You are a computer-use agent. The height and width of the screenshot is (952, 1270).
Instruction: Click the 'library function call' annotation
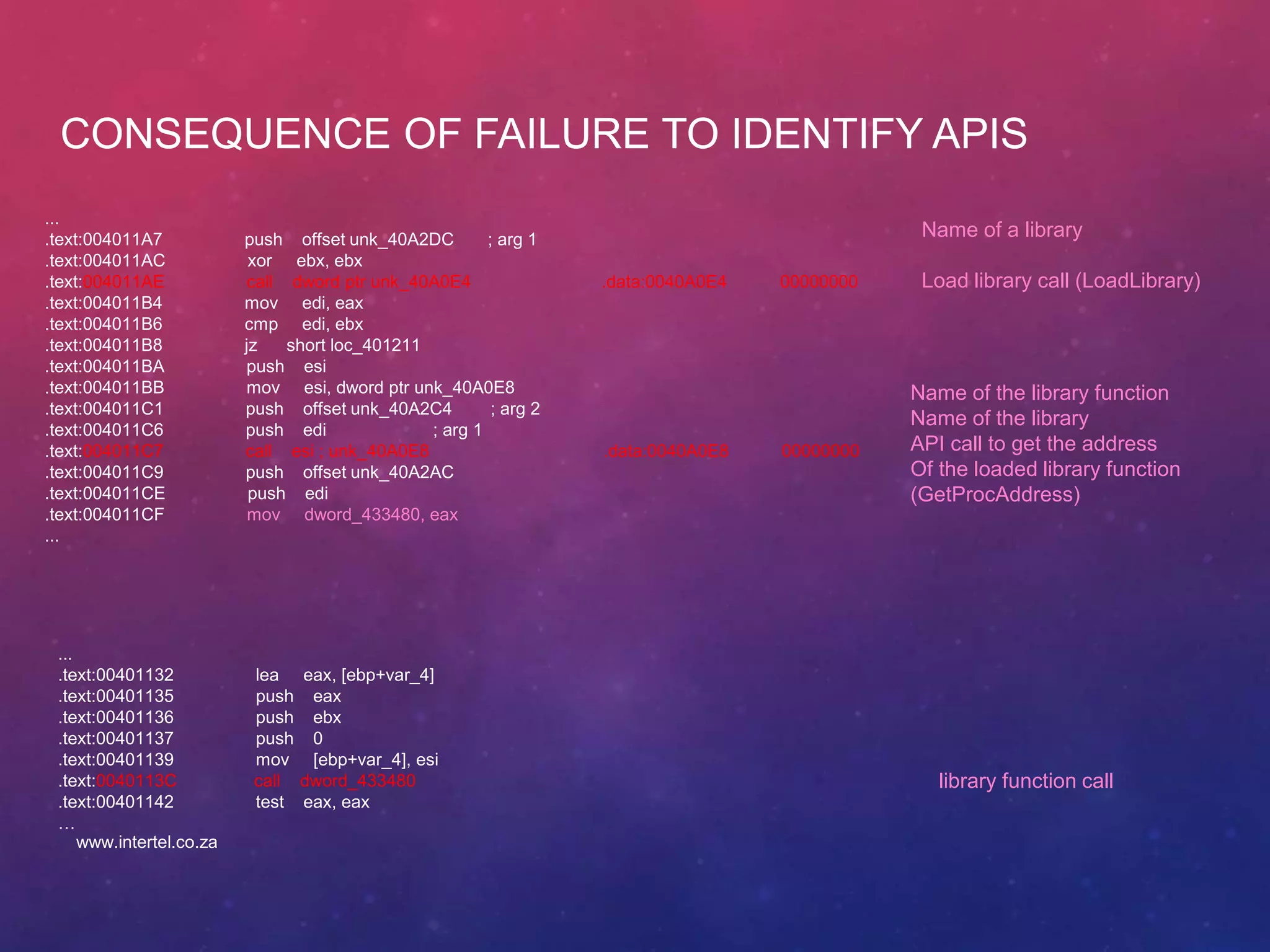point(1026,781)
